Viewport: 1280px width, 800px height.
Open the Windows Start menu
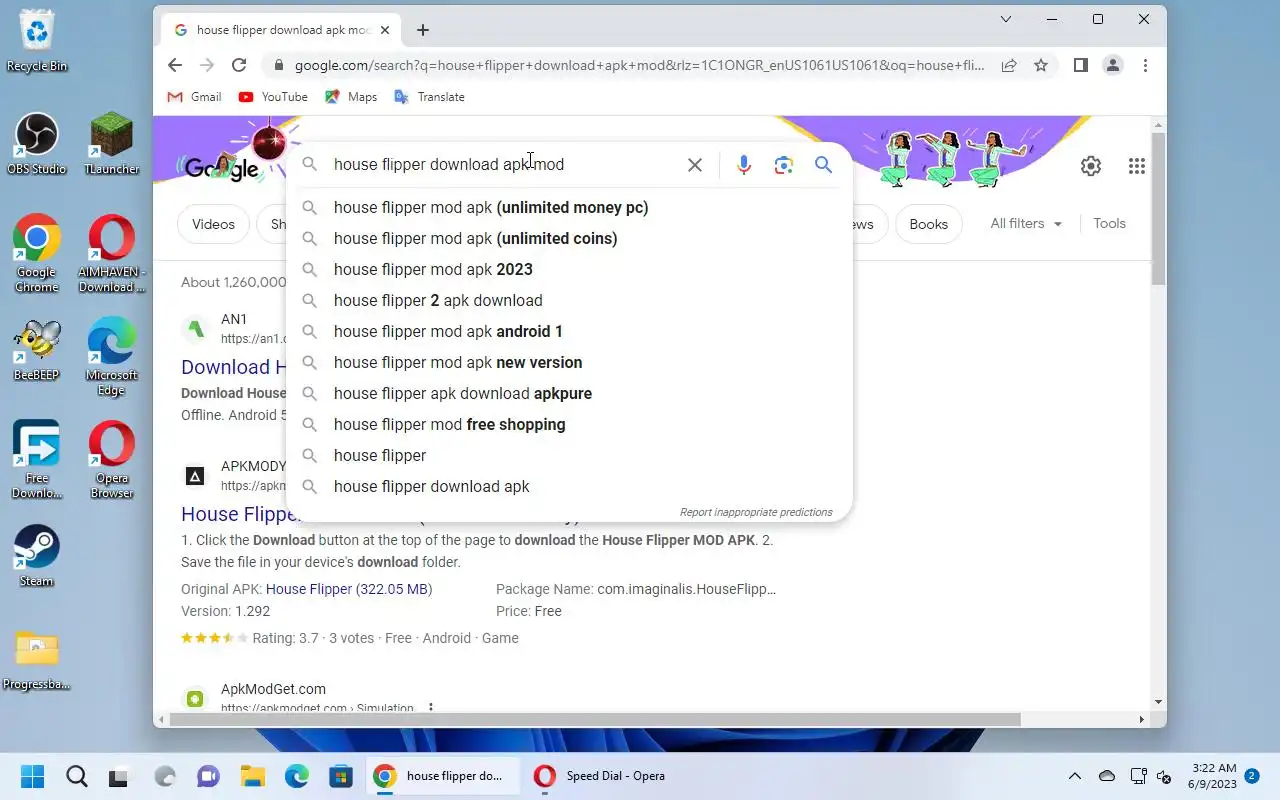[x=32, y=776]
